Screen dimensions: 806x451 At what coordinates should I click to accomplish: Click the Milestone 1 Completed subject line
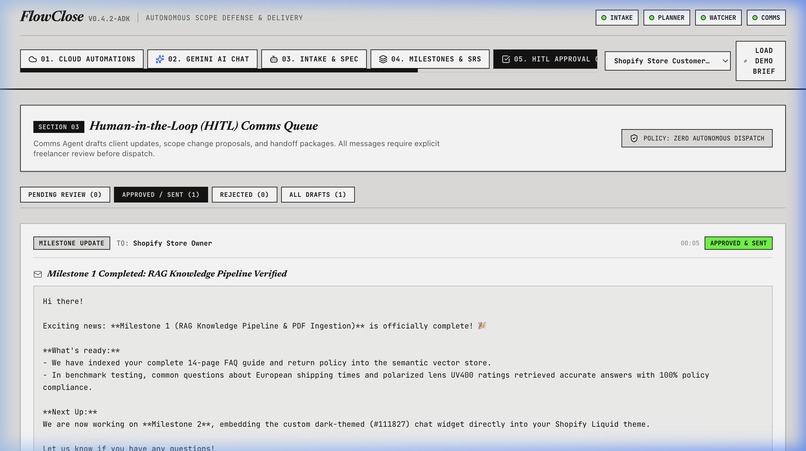click(x=167, y=274)
